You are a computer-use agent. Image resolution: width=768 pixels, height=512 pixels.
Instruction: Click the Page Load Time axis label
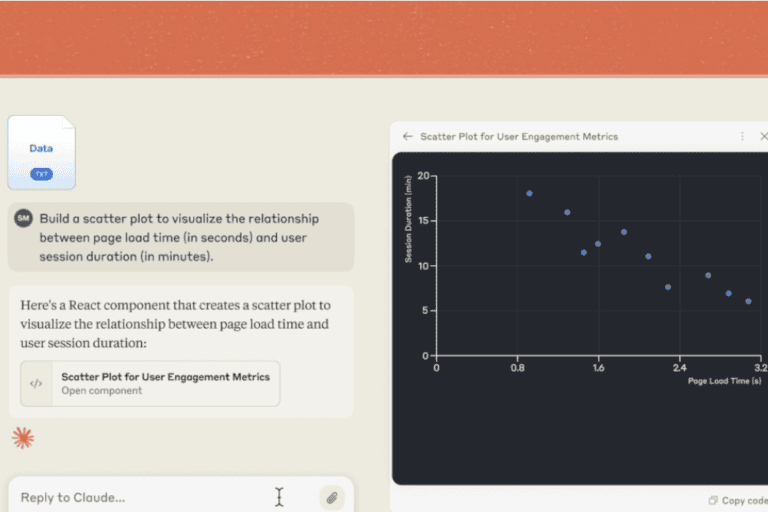coord(724,381)
